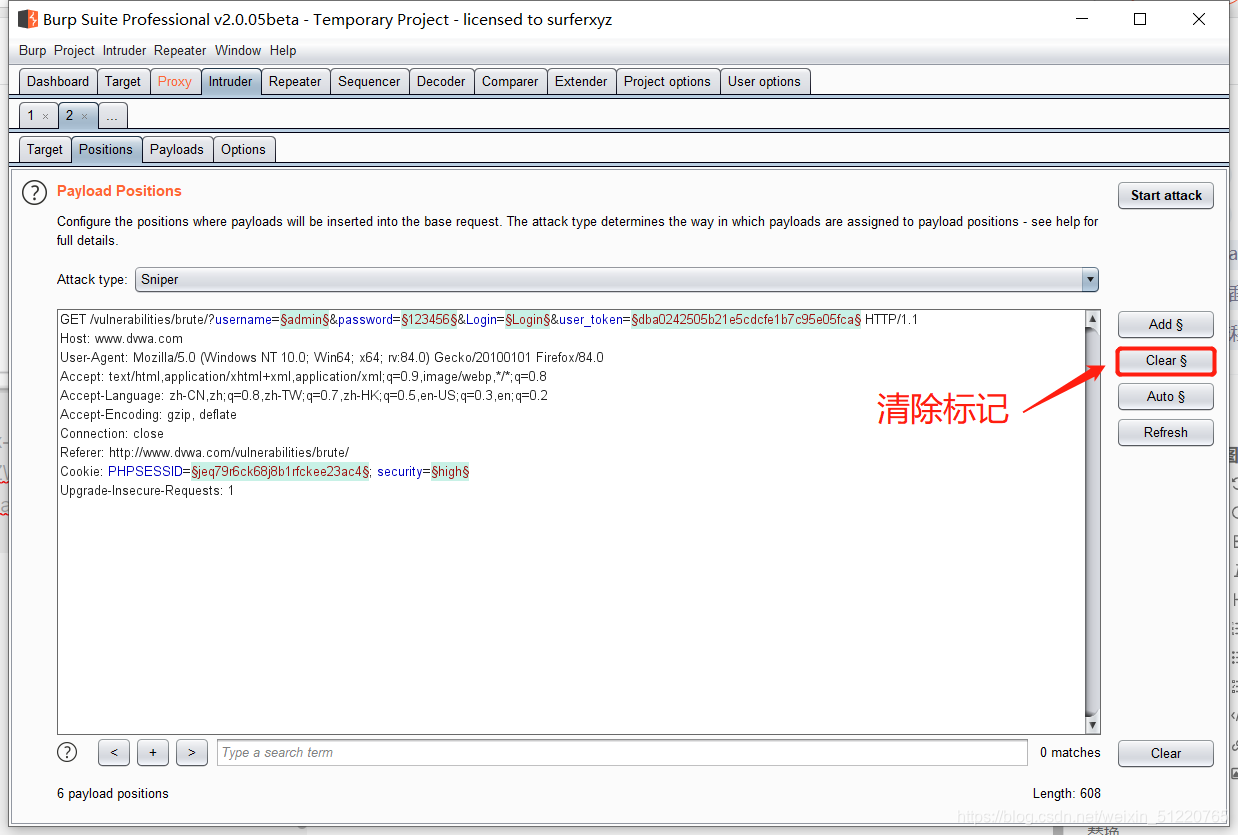Click the Refresh button
Image resolution: width=1238 pixels, height=835 pixels.
(x=1166, y=432)
